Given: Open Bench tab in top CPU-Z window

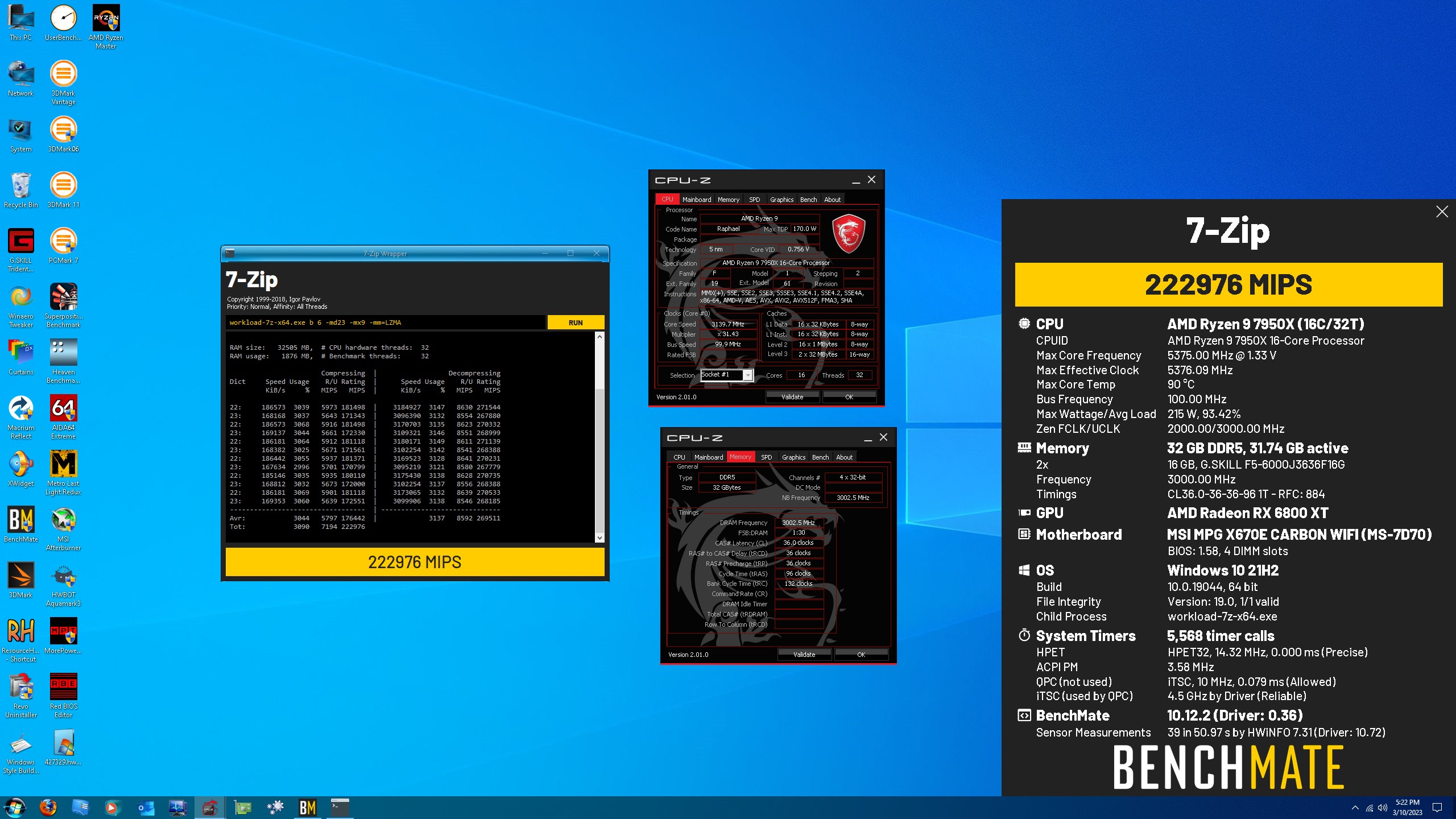Looking at the screenshot, I should (808, 200).
